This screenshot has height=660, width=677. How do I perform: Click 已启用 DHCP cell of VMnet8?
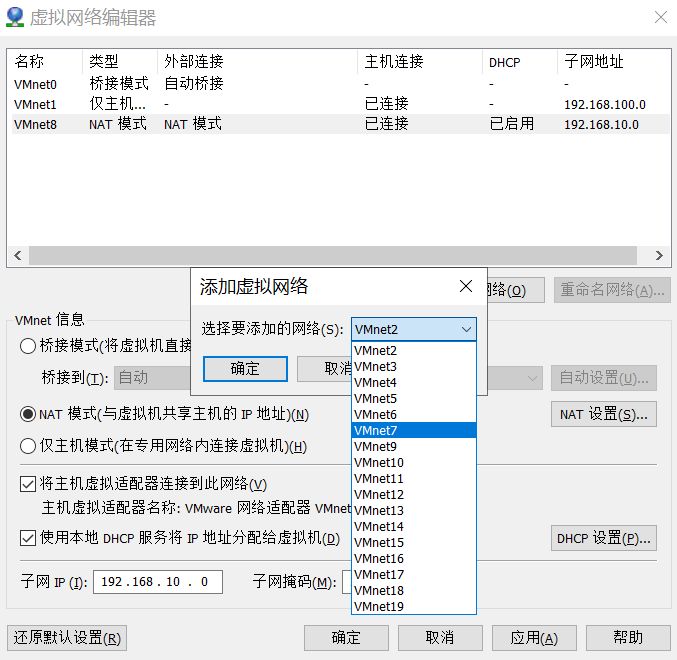512,124
